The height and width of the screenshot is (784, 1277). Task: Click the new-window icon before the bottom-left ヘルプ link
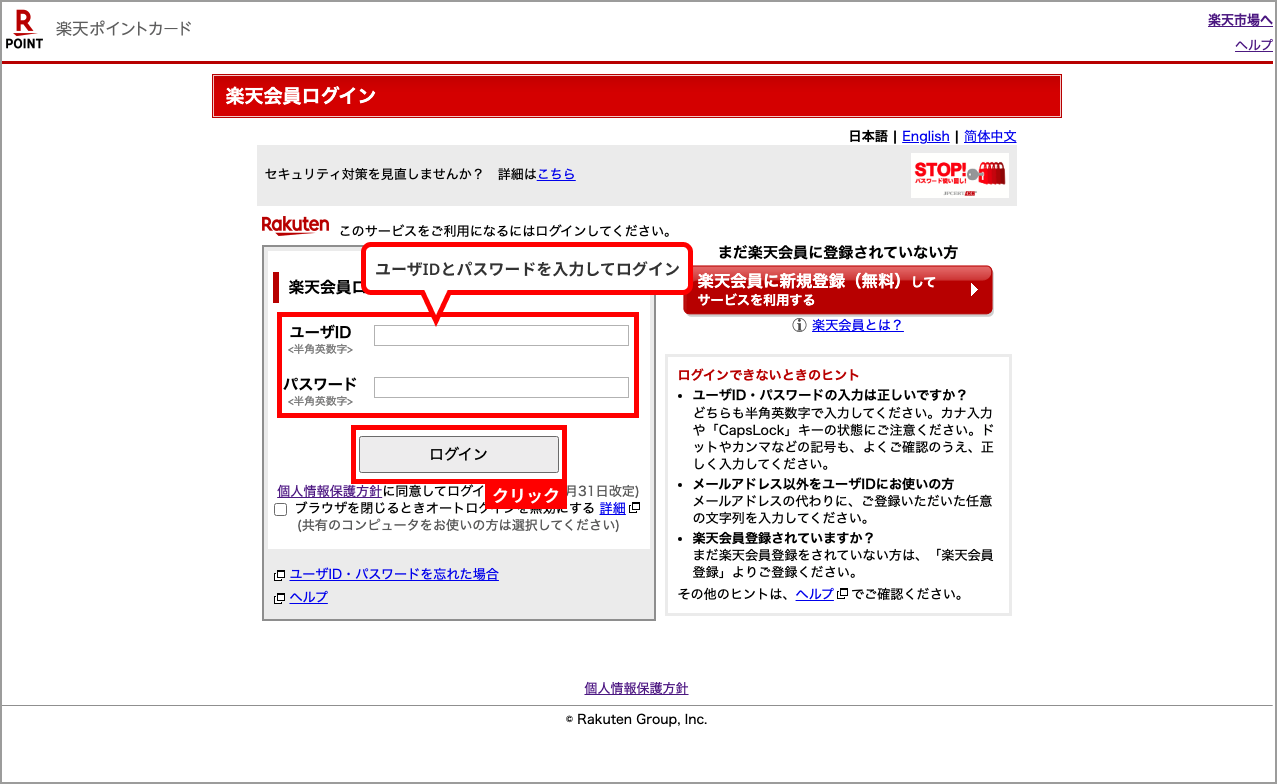point(280,598)
